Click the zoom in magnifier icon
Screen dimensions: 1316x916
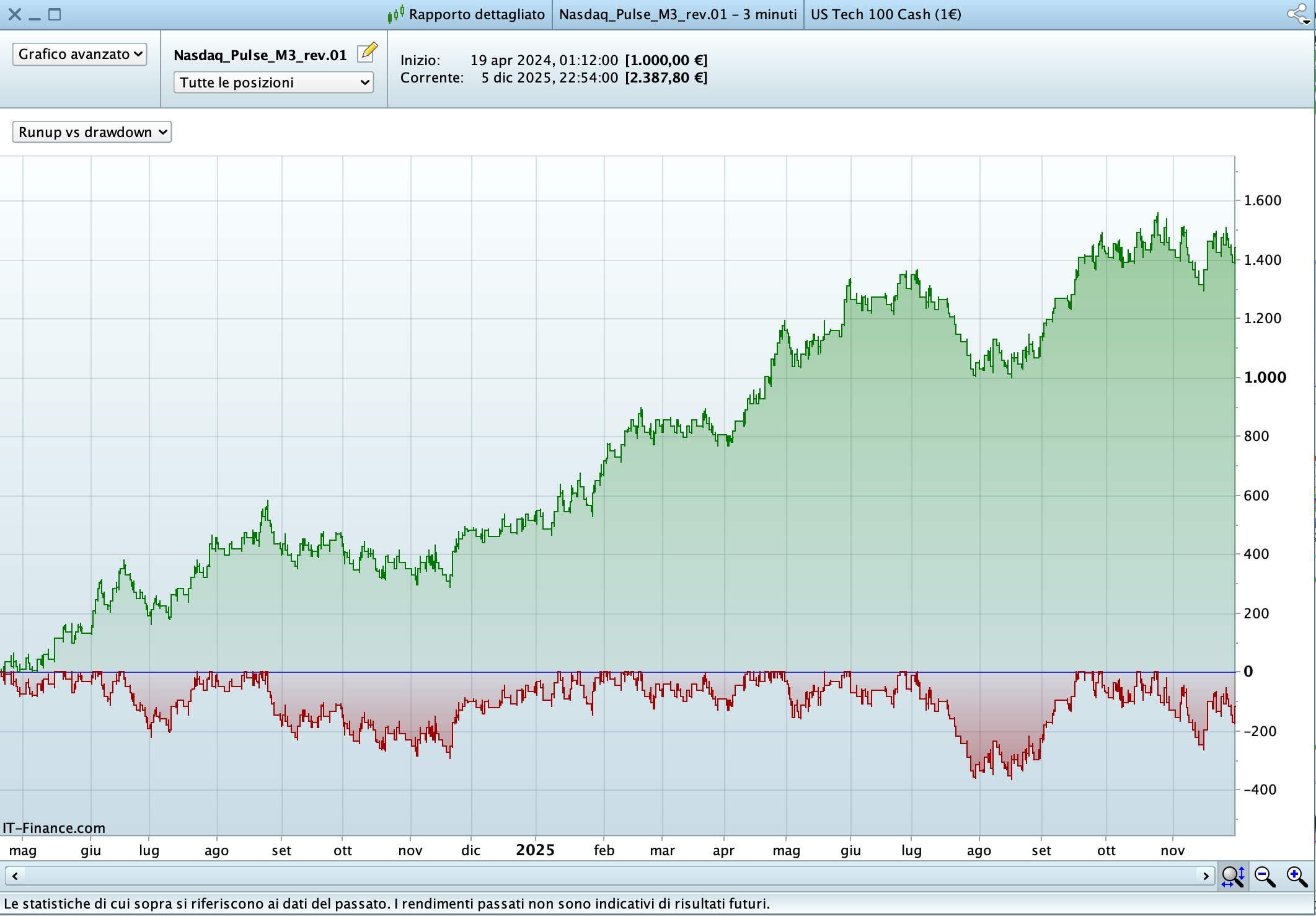point(1297,876)
